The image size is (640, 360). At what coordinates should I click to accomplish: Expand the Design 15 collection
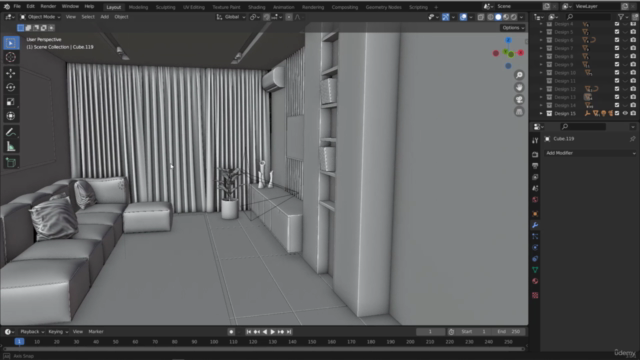click(541, 113)
